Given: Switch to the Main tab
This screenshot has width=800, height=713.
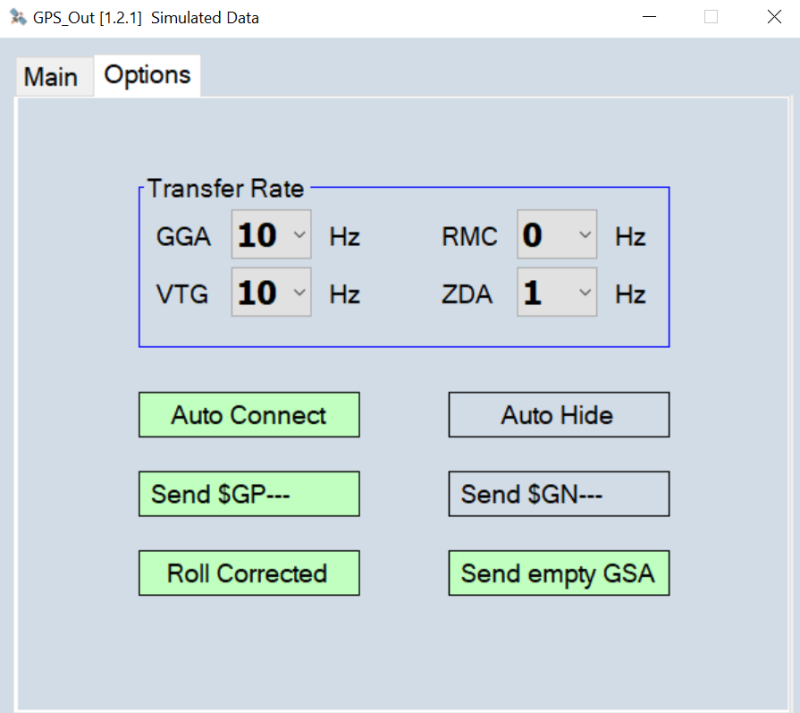Looking at the screenshot, I should (x=51, y=77).
